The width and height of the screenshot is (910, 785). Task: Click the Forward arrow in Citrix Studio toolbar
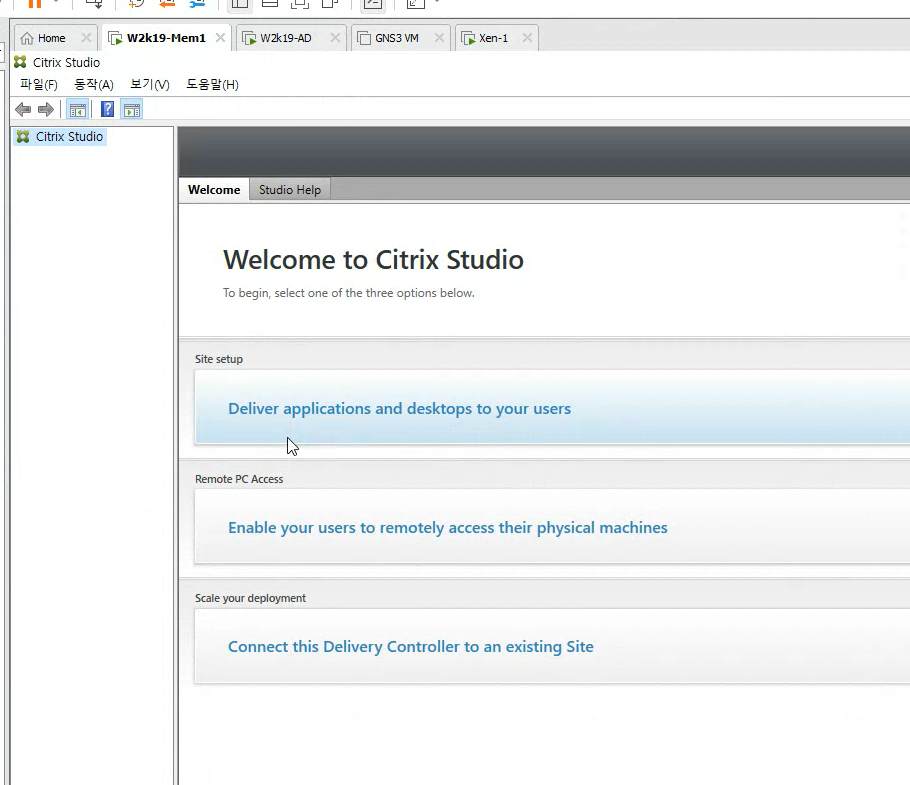click(46, 109)
